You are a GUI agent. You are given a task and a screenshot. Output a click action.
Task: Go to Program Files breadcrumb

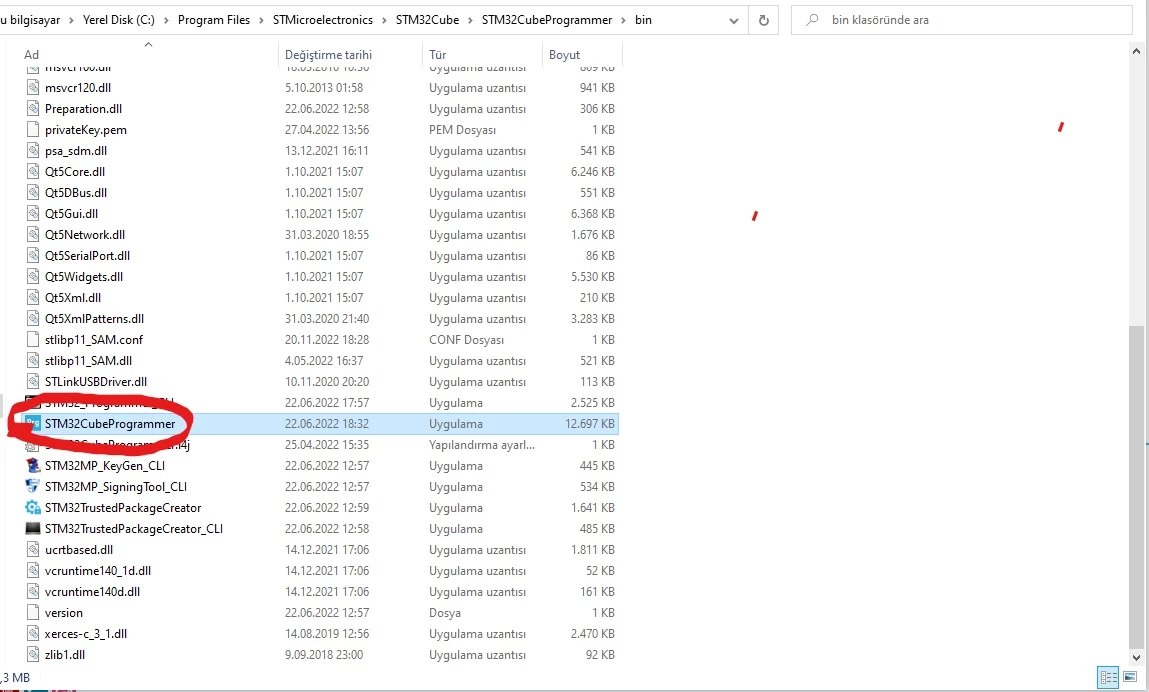point(213,20)
